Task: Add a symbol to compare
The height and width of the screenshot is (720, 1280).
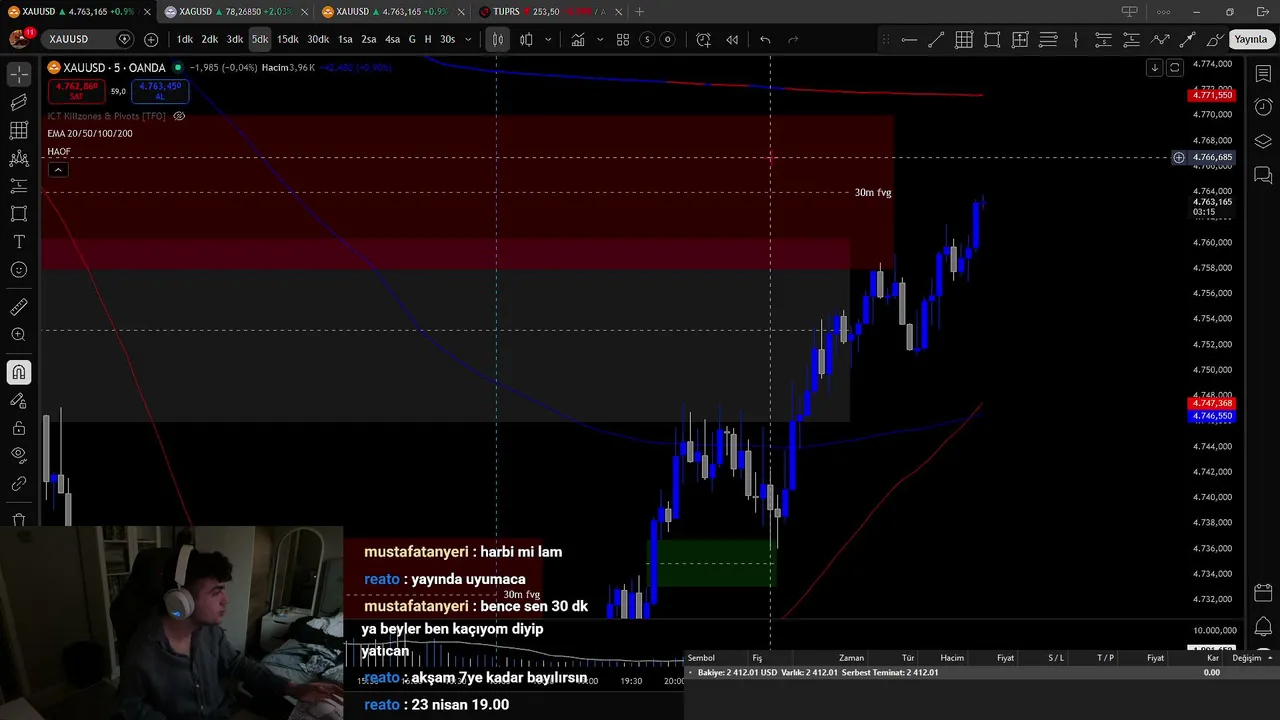Action: pos(151,39)
